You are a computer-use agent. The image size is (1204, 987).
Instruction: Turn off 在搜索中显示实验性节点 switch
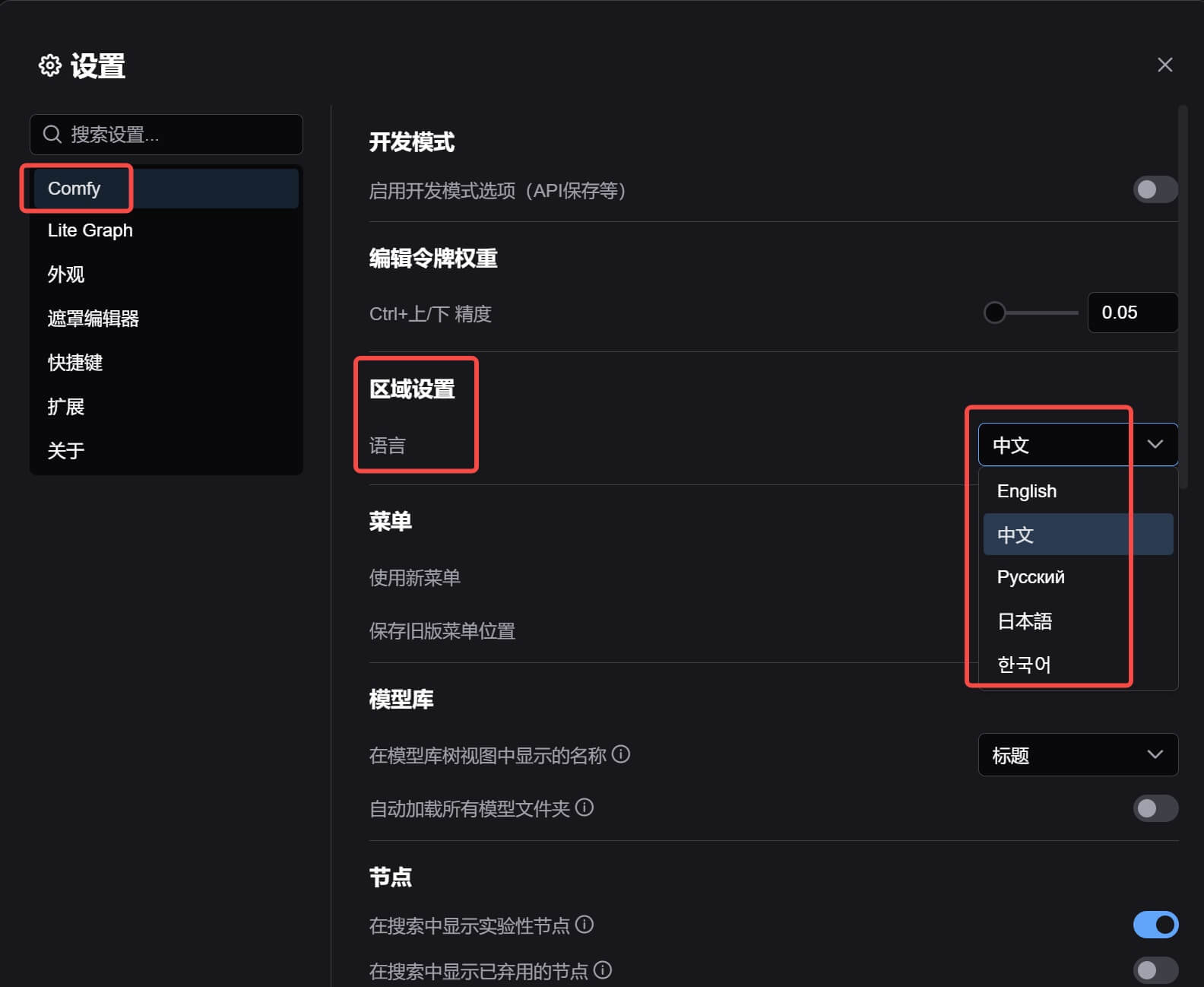coord(1155,925)
